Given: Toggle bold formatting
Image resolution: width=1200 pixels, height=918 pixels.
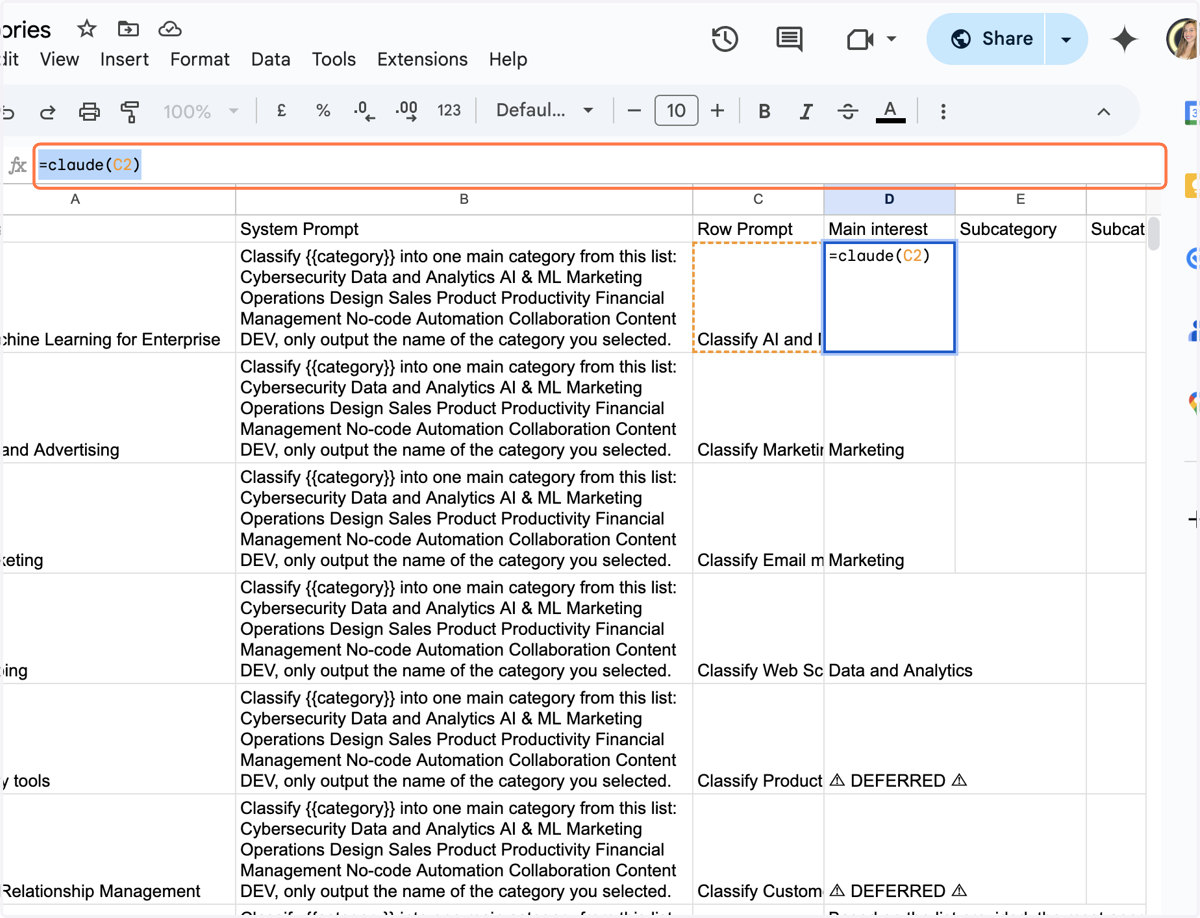Looking at the screenshot, I should click(764, 111).
